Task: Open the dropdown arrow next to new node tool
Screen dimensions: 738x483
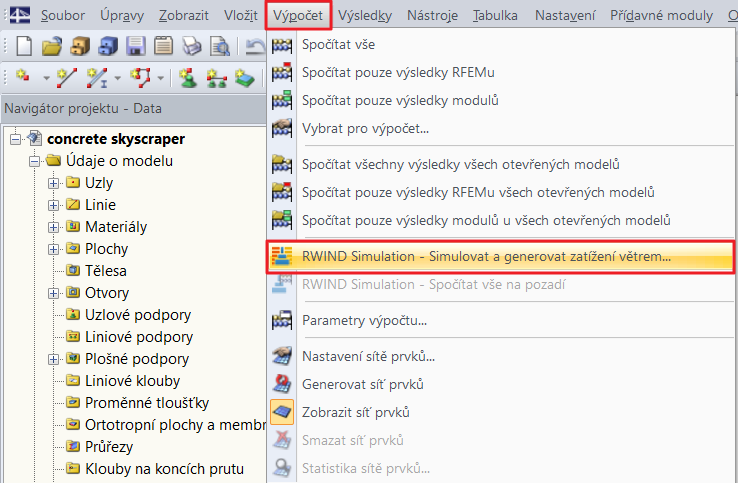Action: [x=46, y=78]
